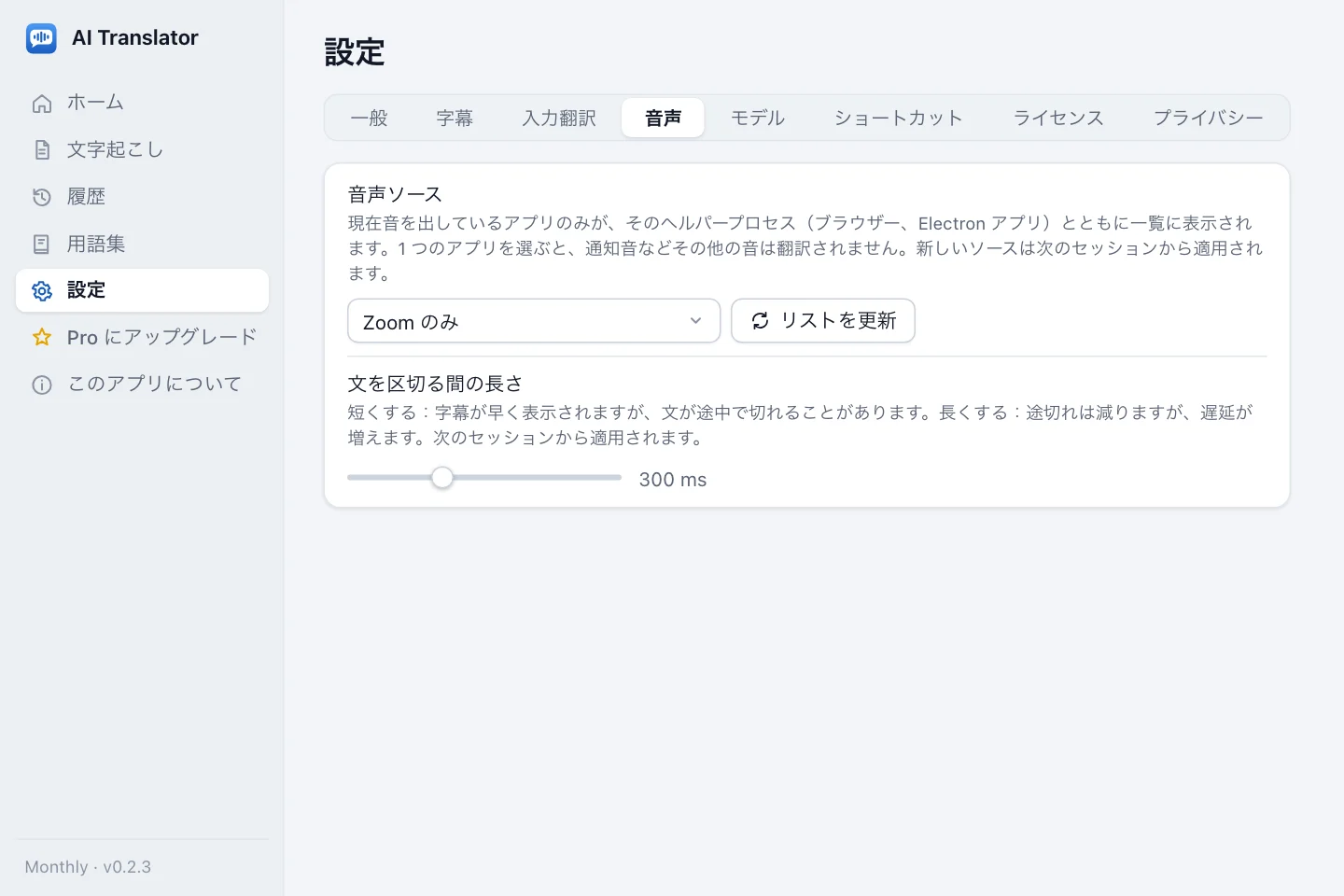This screenshot has height=896, width=1344.
Task: Open このアプリについて in the sidebar
Action: click(142, 385)
